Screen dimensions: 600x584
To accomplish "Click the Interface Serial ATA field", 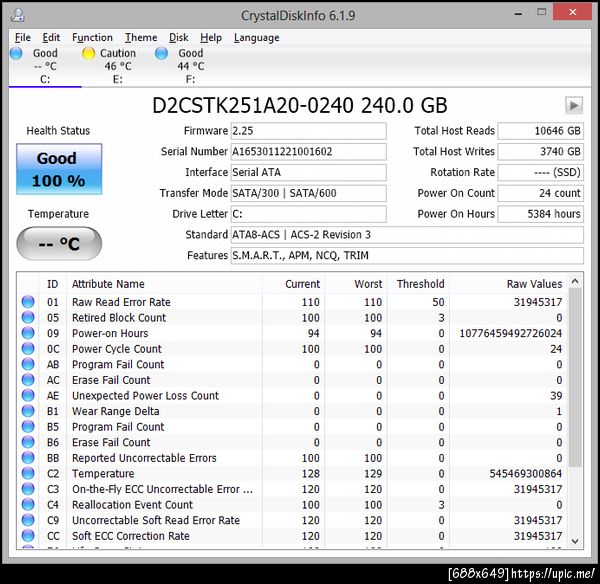I will point(308,172).
